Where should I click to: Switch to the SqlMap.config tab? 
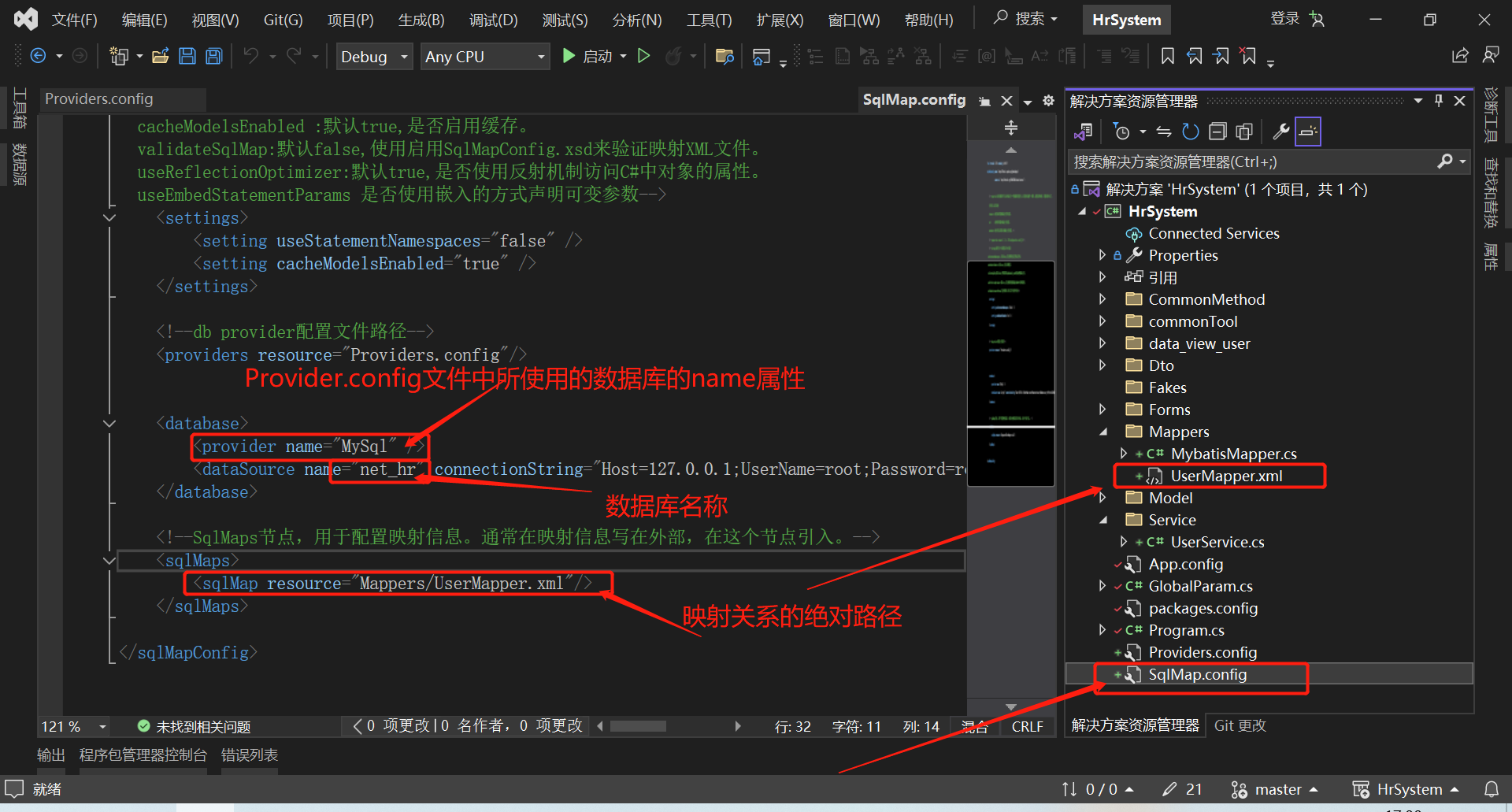913,100
